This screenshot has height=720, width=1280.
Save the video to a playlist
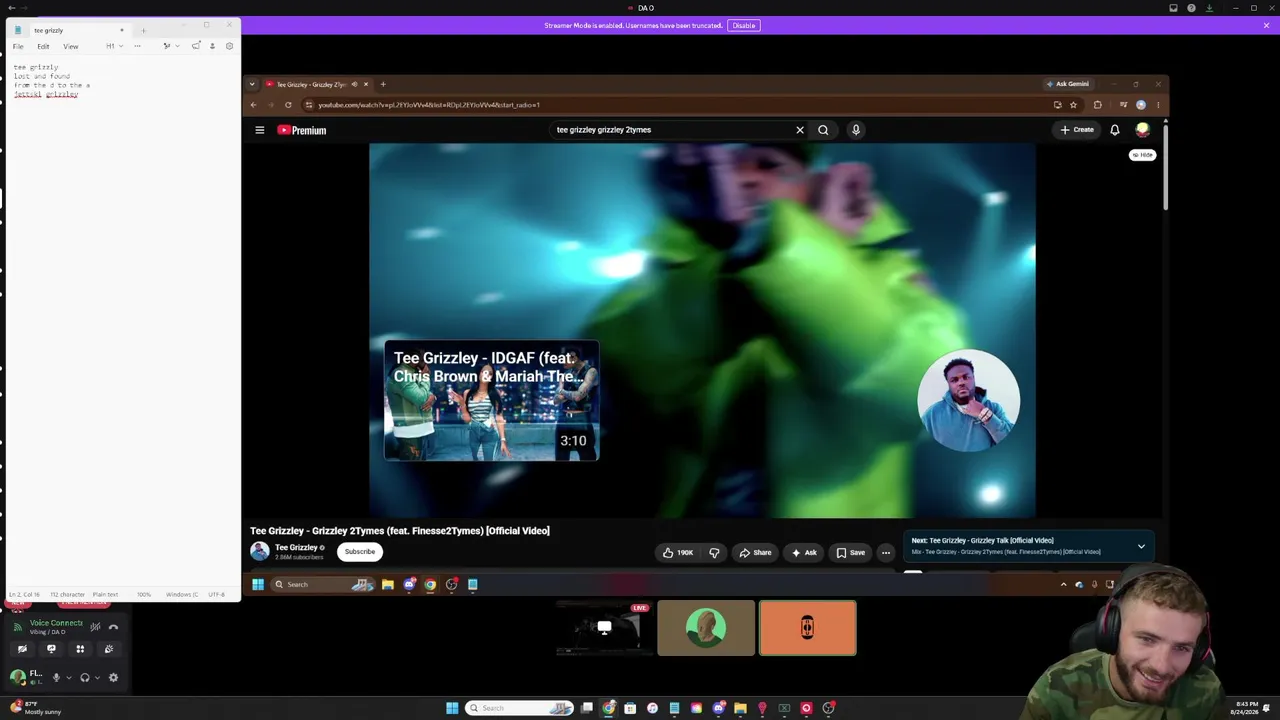pyautogui.click(x=851, y=552)
